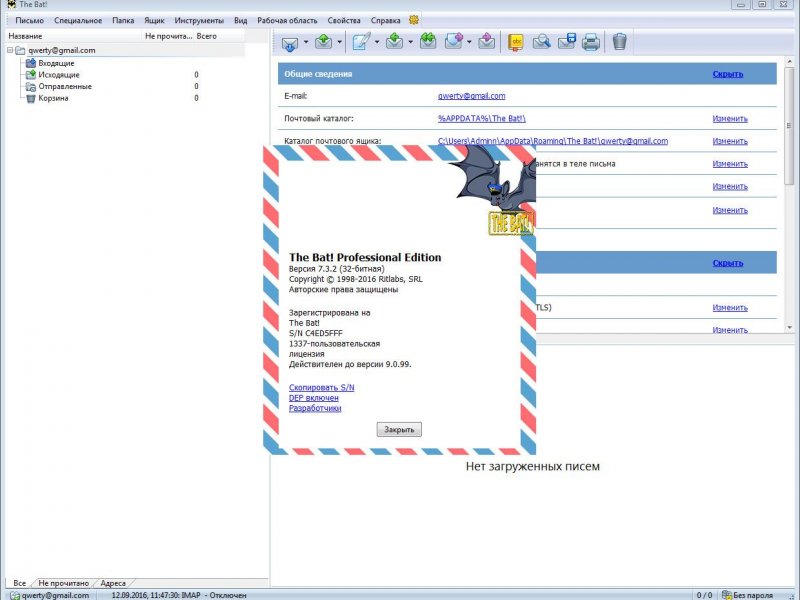
Task: Click the qwerty@gmail.com E-mail link
Action: click(471, 95)
